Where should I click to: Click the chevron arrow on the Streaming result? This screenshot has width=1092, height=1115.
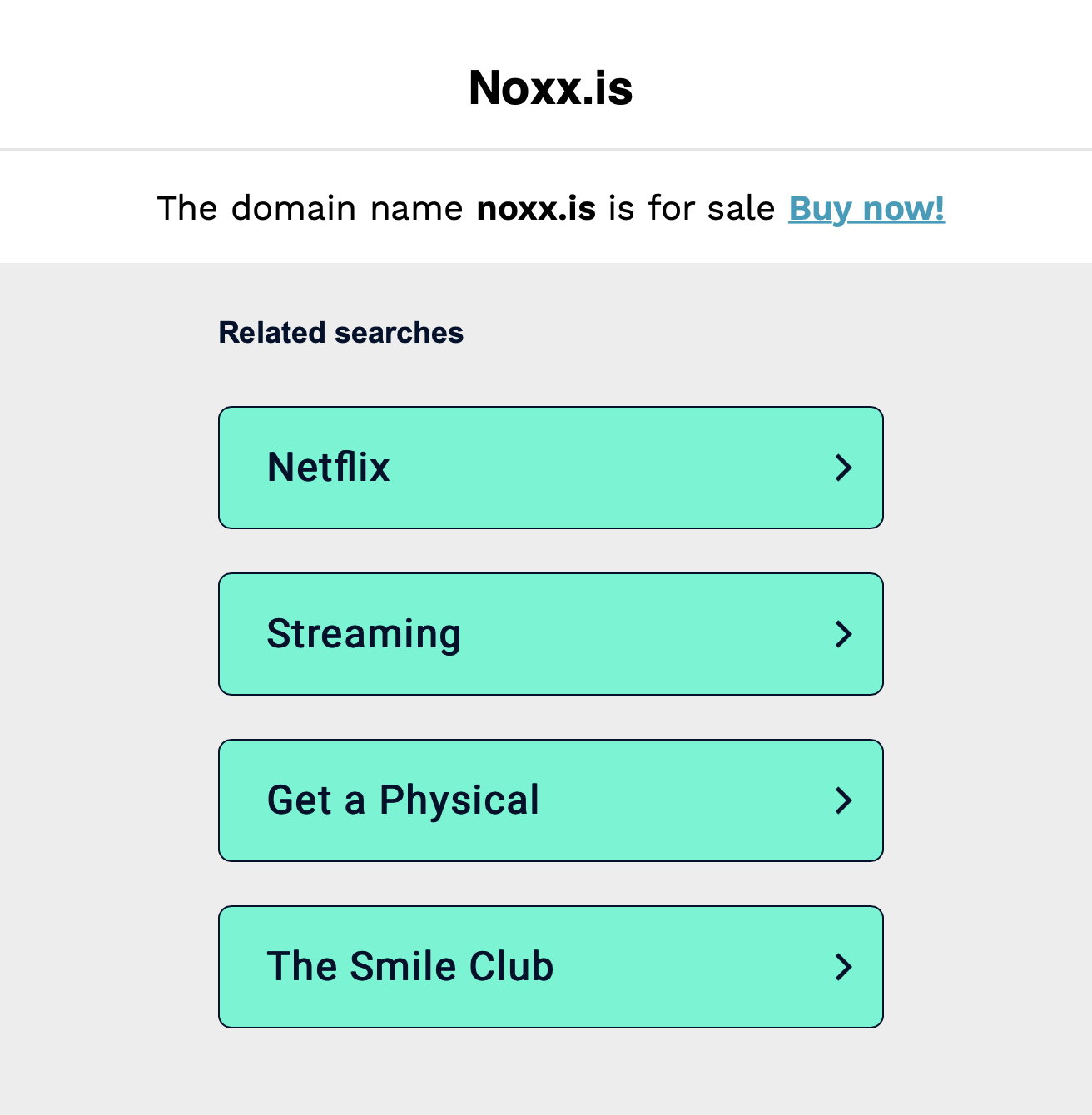pos(843,634)
